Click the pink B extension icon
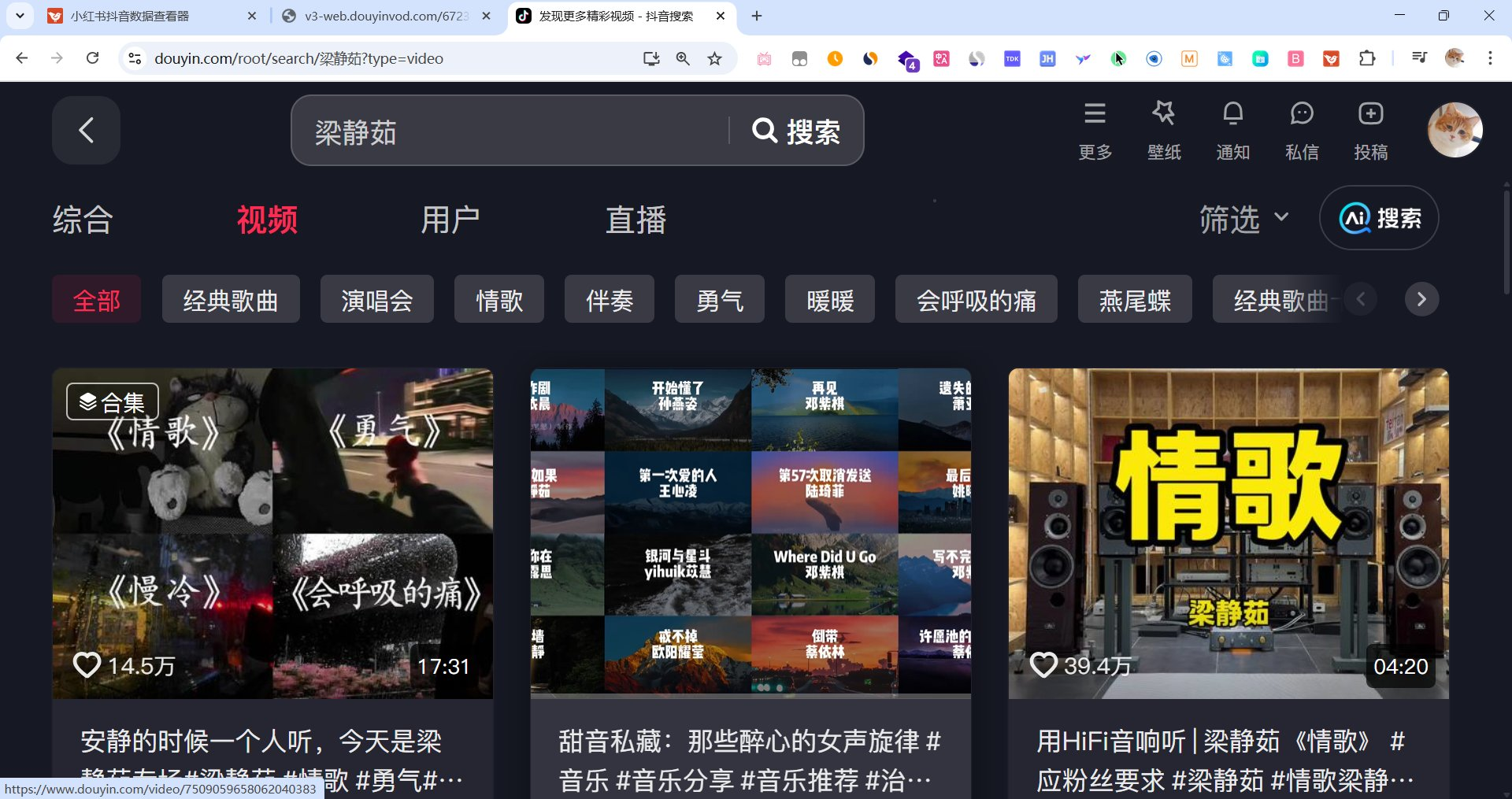 1295,58
